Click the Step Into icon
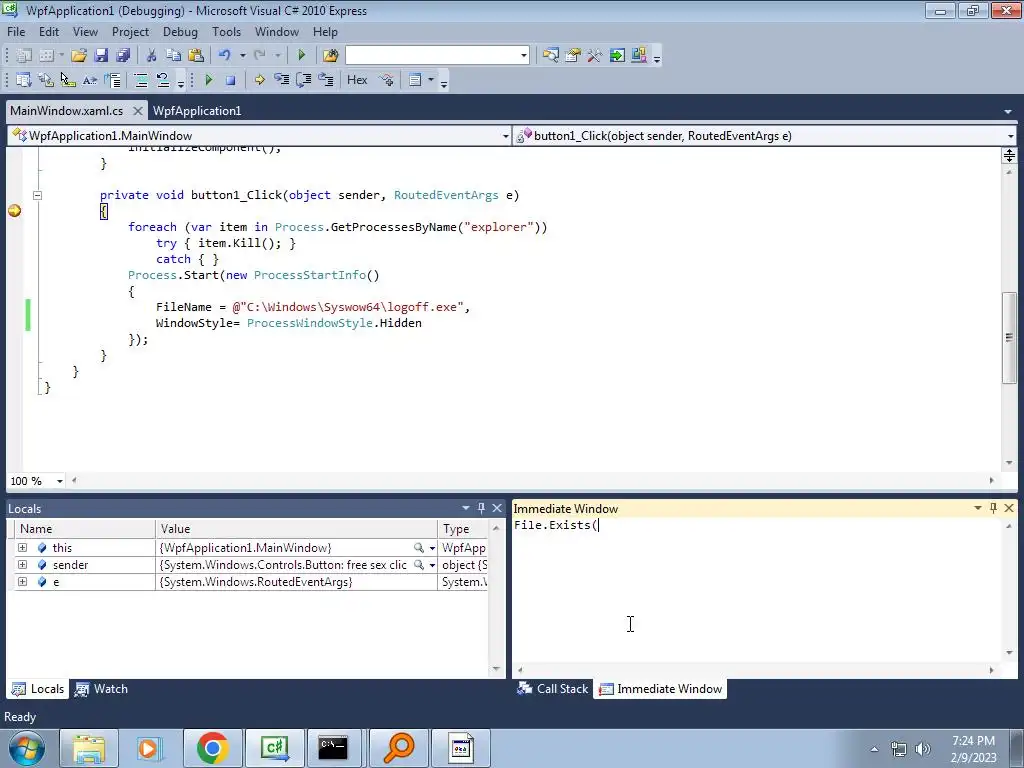Screen dimensions: 1024x768 click(x=281, y=80)
